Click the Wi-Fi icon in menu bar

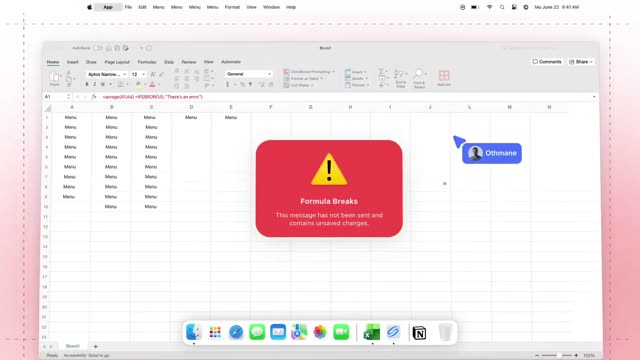(x=489, y=7)
